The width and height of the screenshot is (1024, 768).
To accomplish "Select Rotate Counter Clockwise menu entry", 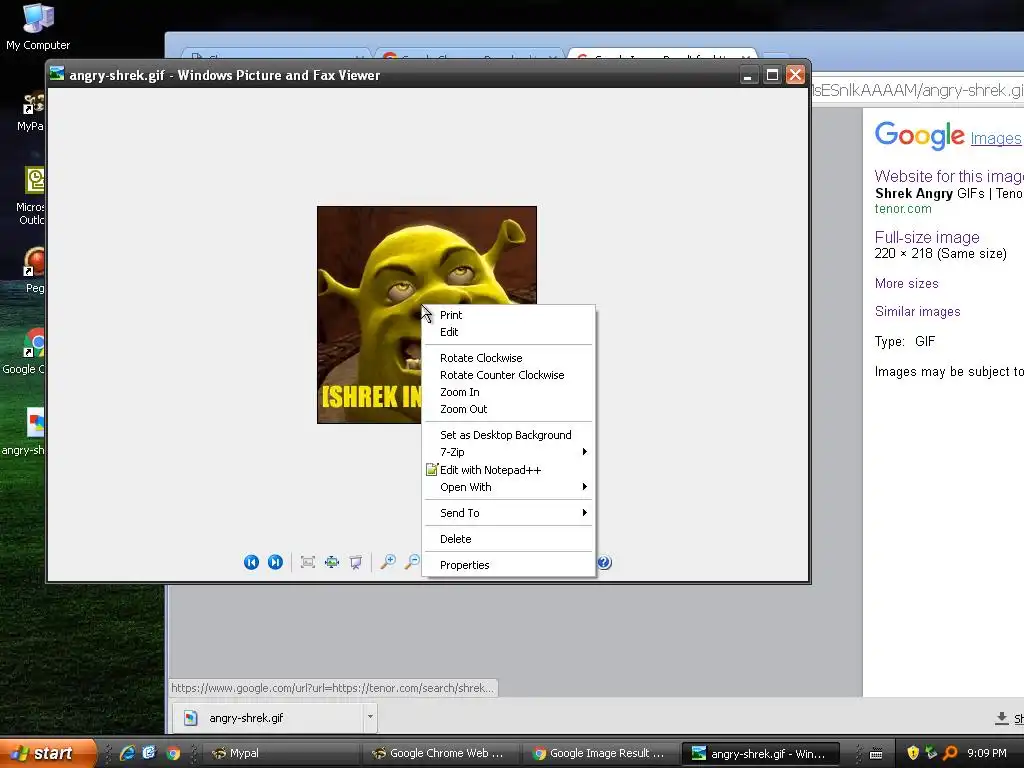I will [509, 375].
